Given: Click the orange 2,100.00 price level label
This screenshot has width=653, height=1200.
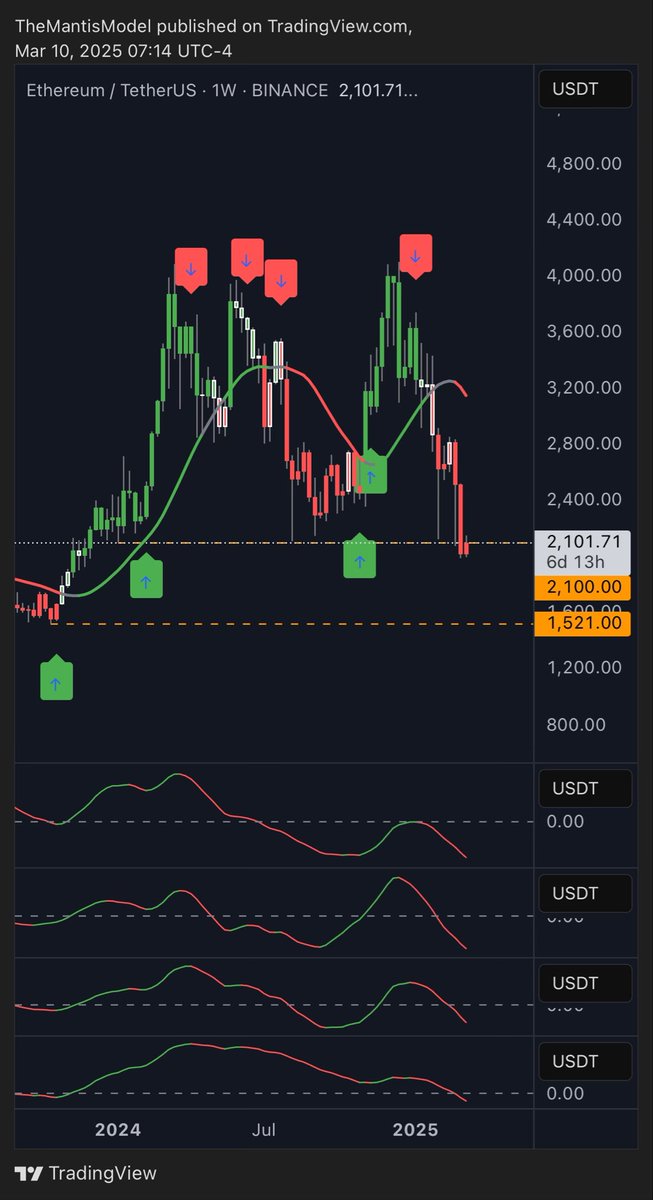Looking at the screenshot, I should pos(585,587).
